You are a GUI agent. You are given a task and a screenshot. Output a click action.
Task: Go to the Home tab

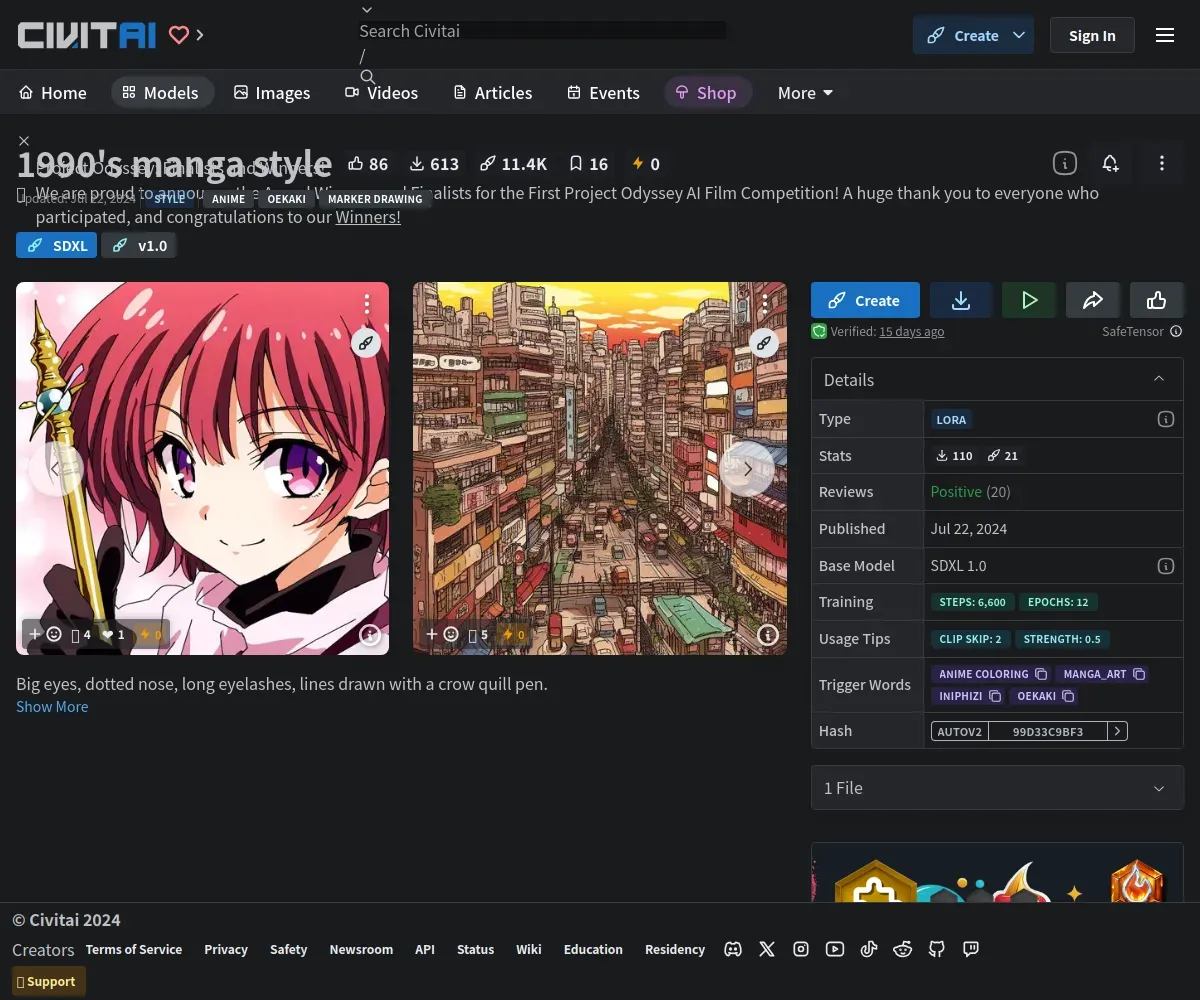(53, 92)
